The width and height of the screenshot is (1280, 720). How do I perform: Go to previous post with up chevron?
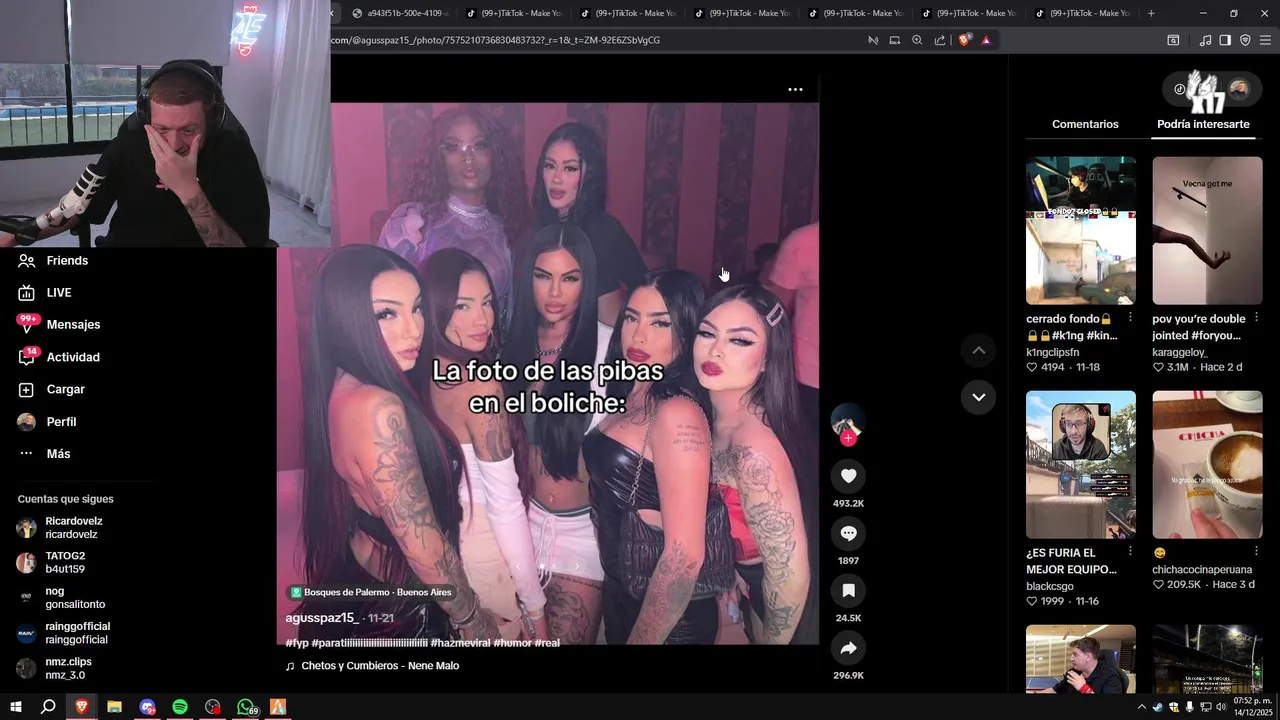click(978, 350)
